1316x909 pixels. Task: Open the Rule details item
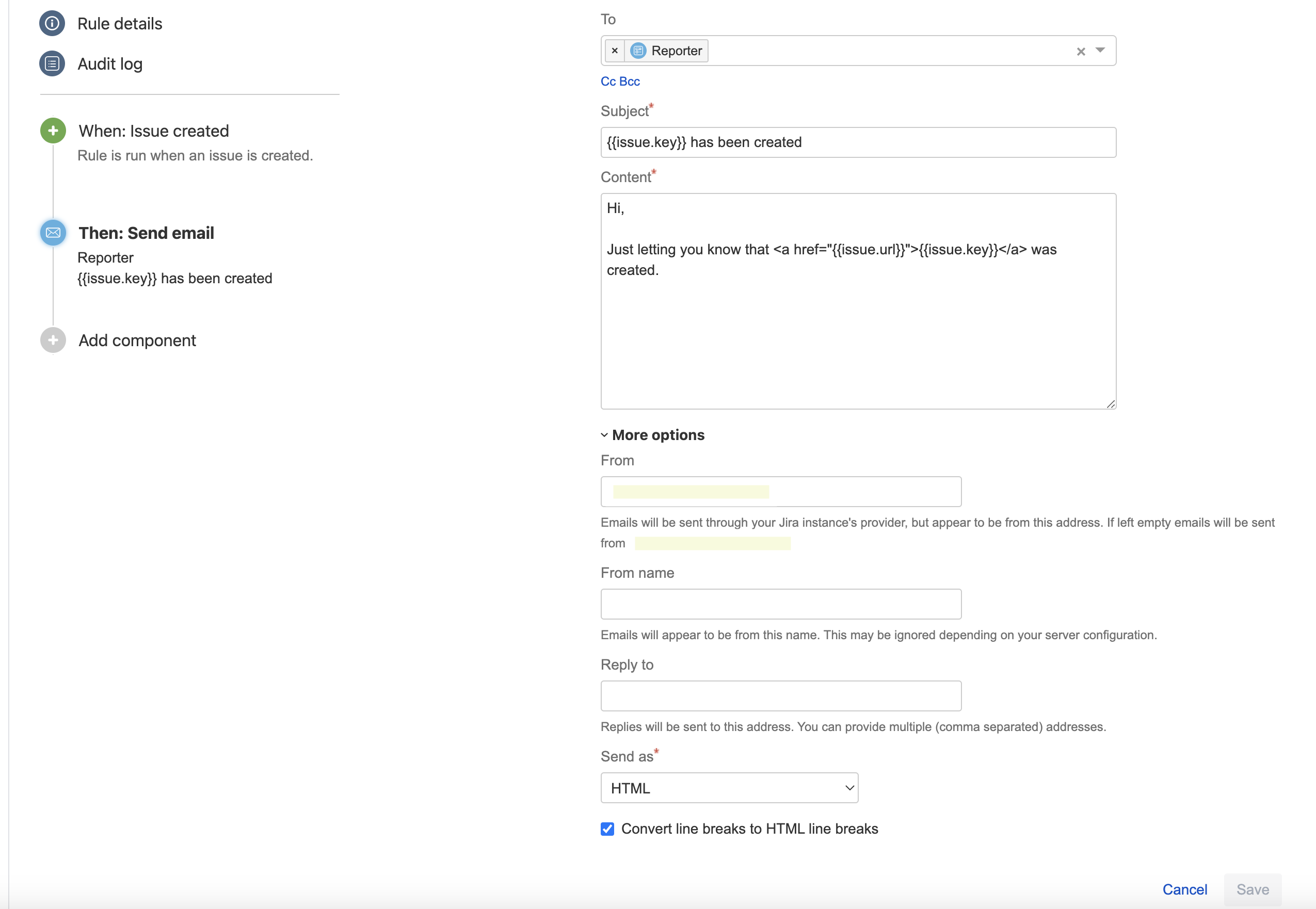tap(120, 24)
